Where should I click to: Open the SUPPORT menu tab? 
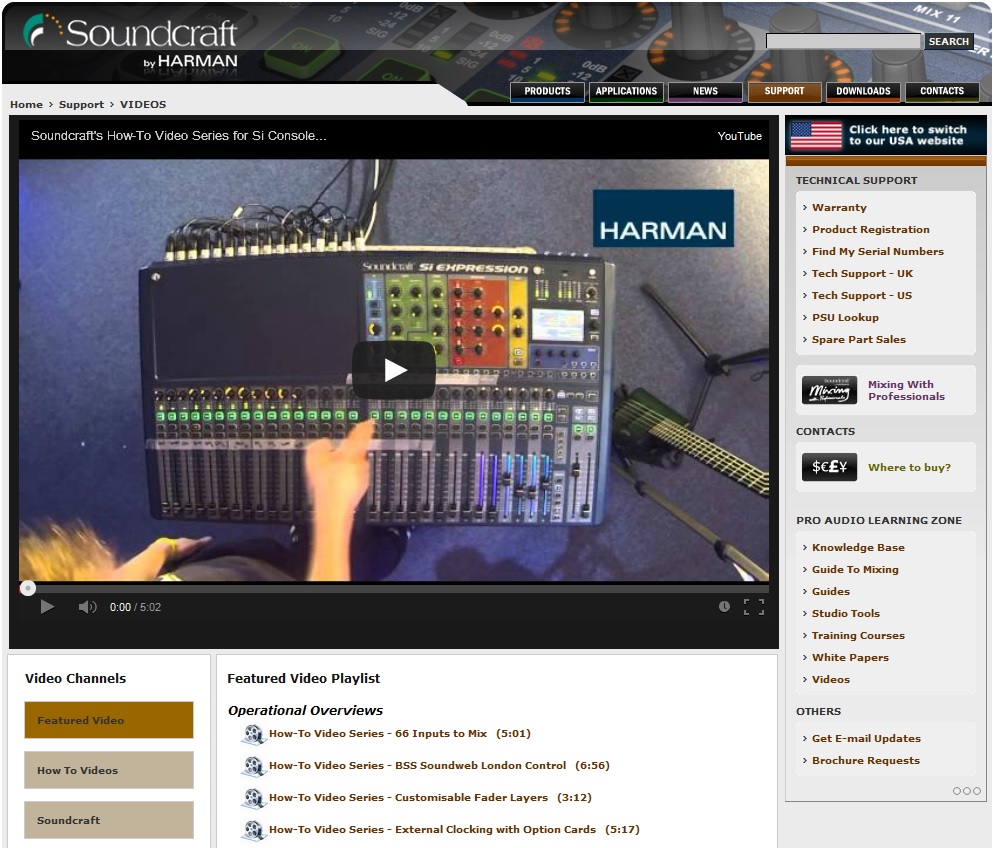click(784, 91)
